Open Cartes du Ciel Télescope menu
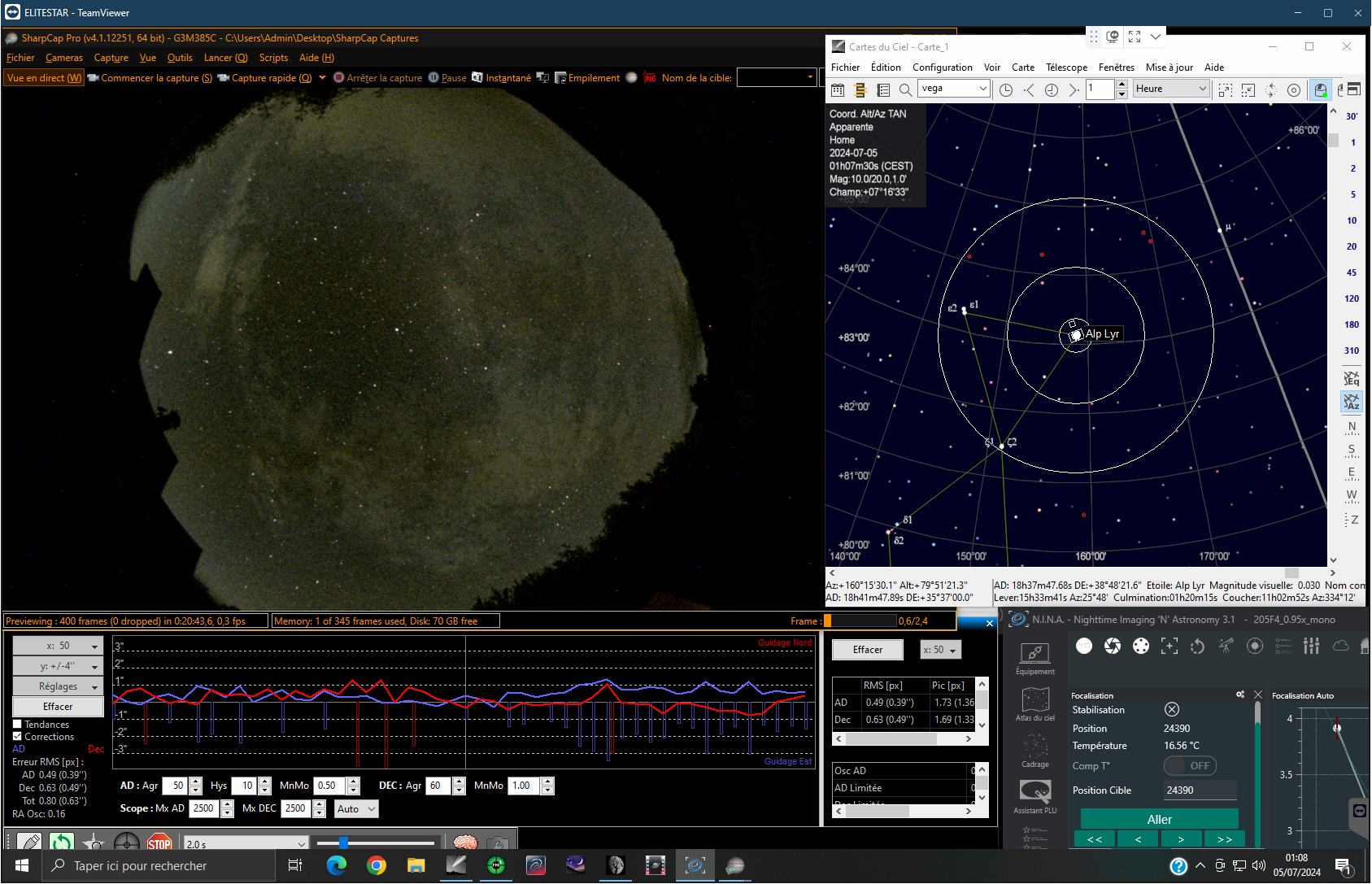The height and width of the screenshot is (884, 1372). click(1066, 67)
